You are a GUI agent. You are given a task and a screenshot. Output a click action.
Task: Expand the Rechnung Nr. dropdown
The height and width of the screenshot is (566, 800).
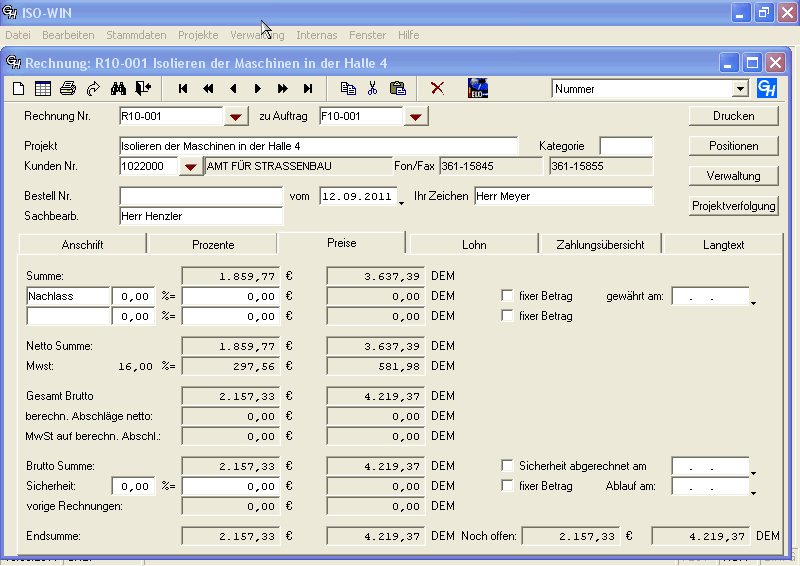[x=235, y=116]
